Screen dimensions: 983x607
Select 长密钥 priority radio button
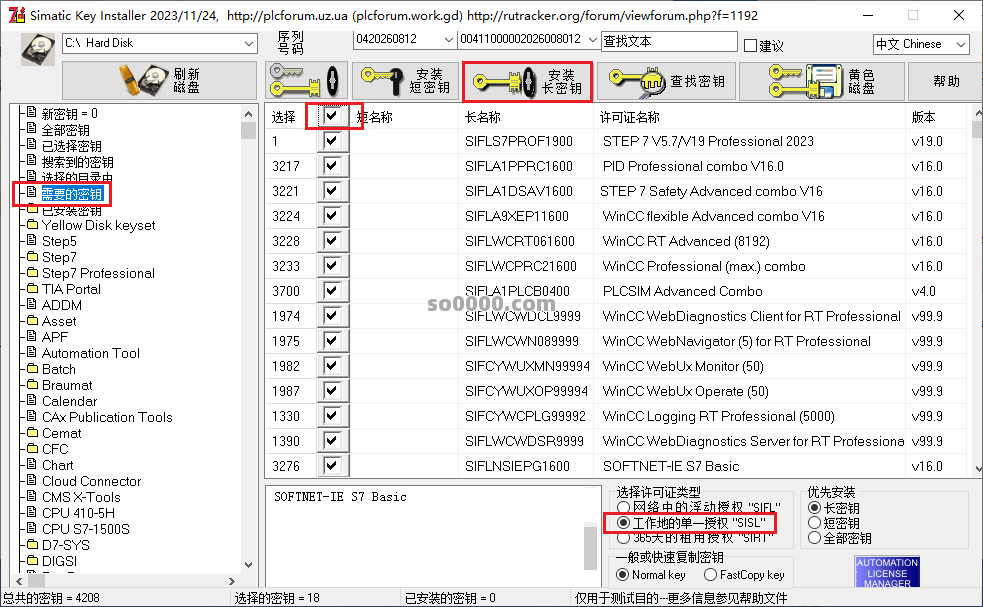814,507
